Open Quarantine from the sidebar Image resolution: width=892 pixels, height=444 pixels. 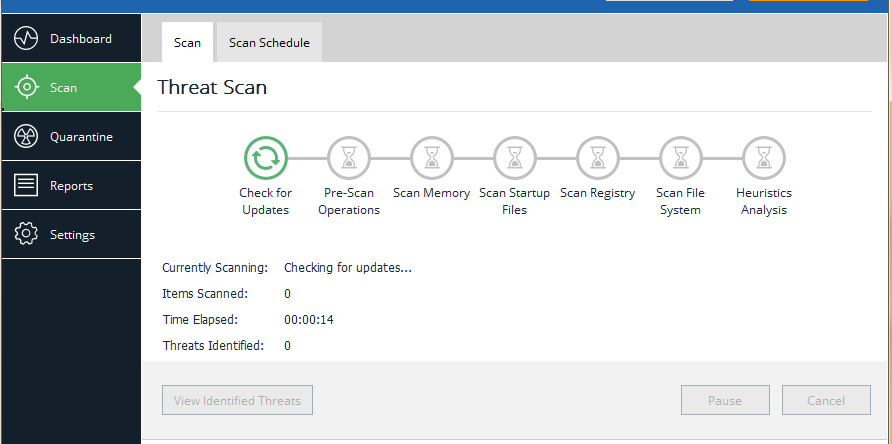click(81, 137)
